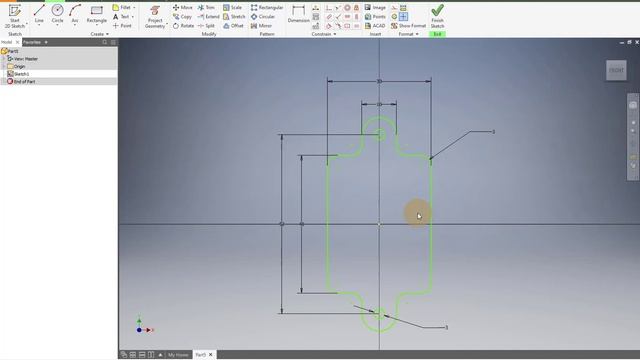Start a Rectangular pattern
Screen dimensions: 640x360
pos(267,7)
